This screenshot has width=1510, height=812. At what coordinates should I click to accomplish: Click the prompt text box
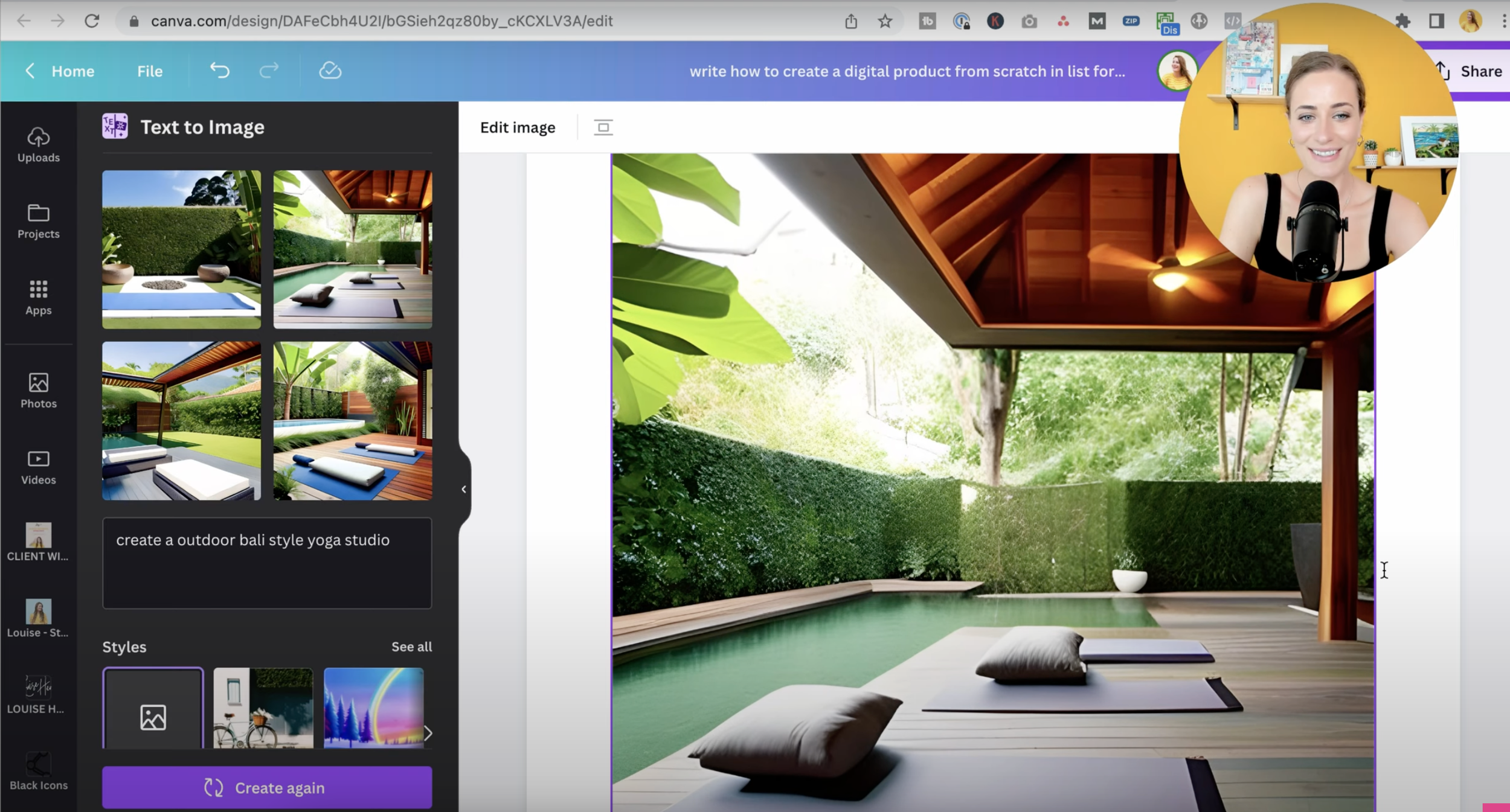coord(267,563)
